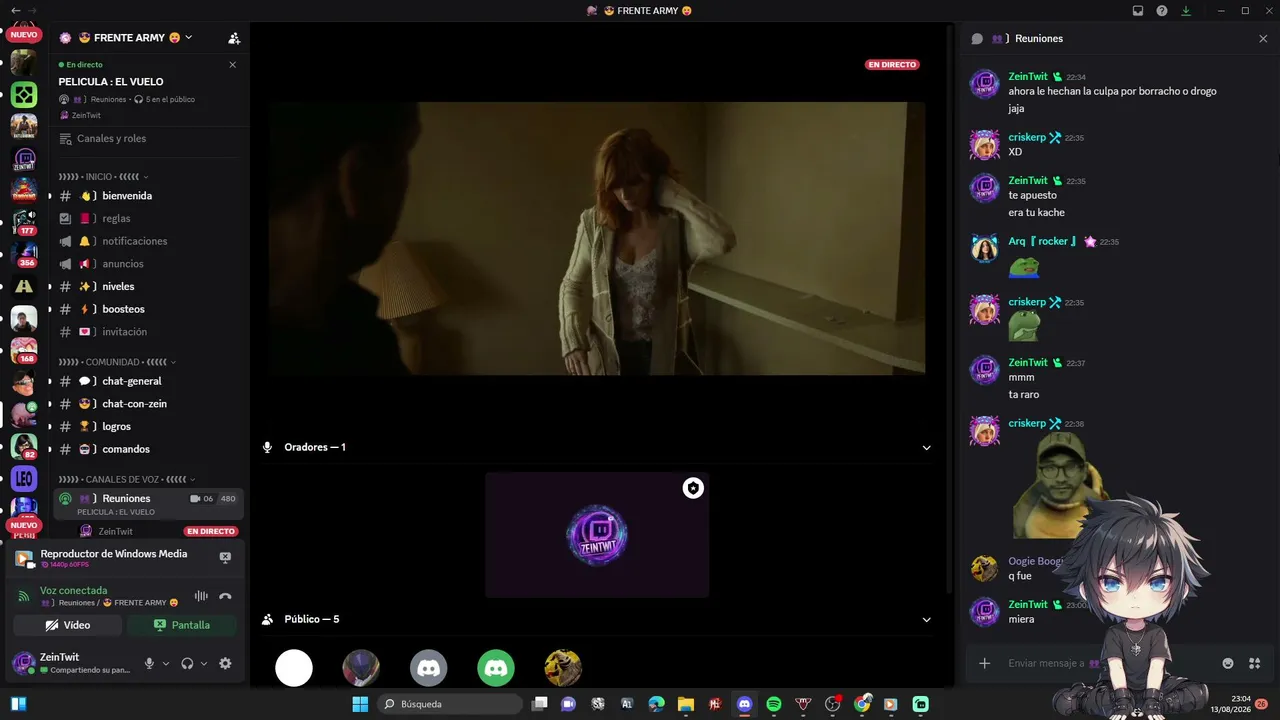
Task: Select the white avatar audience member
Action: coord(294,668)
